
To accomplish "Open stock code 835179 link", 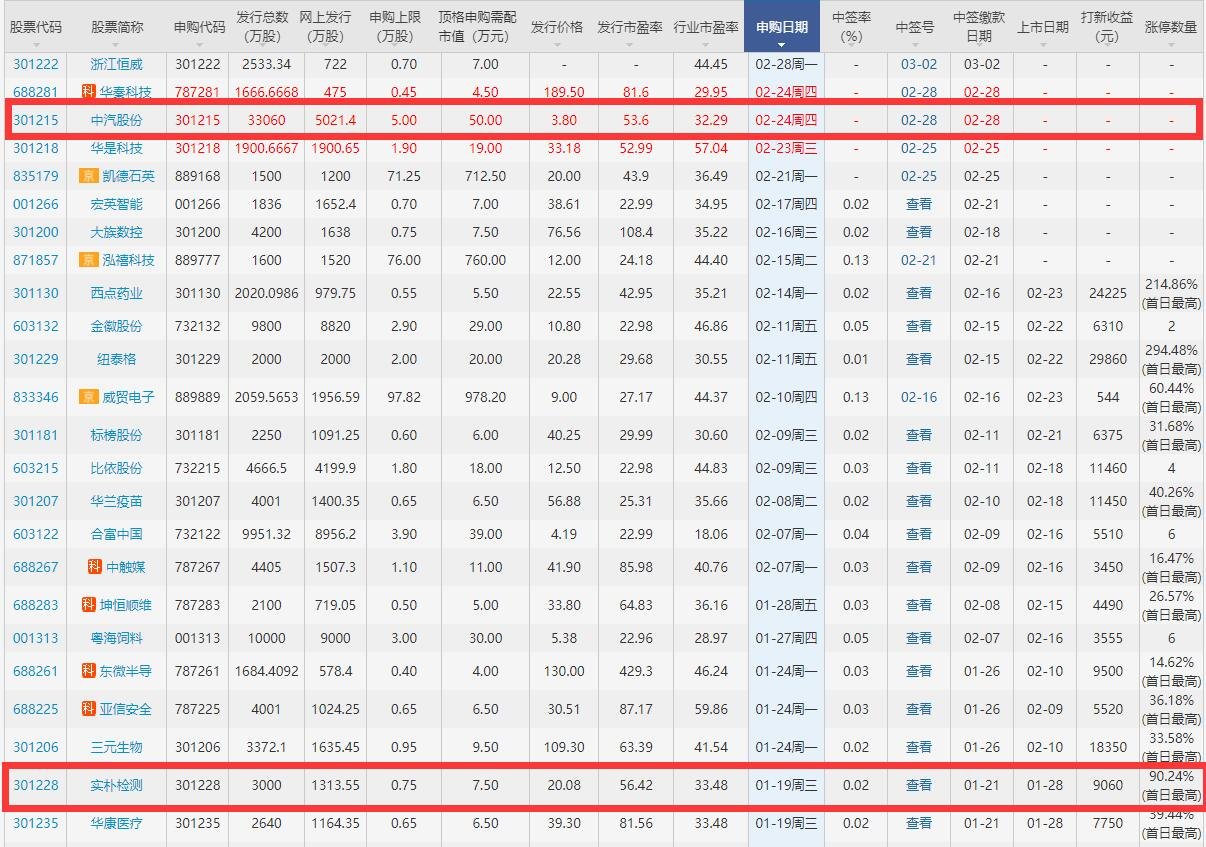I will (x=35, y=176).
